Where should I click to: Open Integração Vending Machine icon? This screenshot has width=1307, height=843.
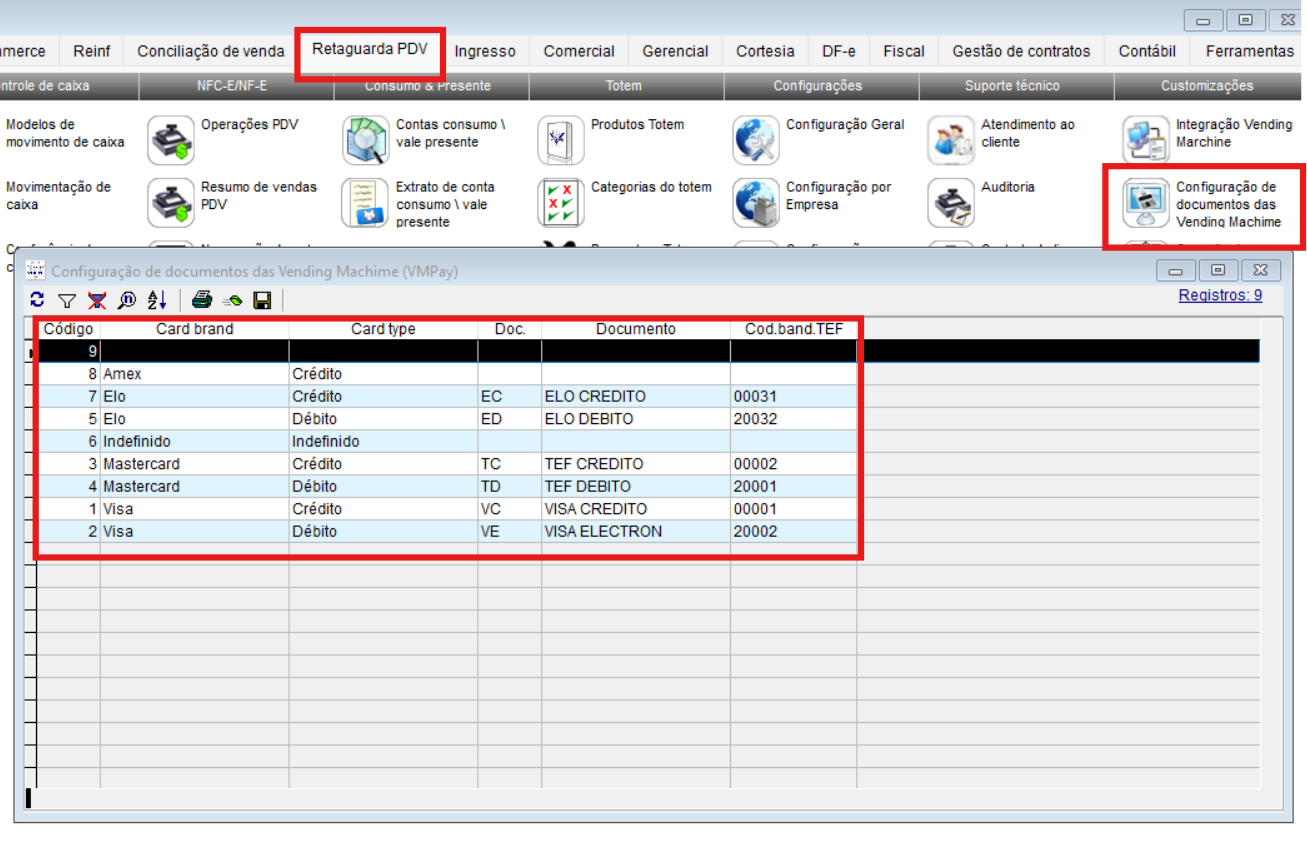point(1146,140)
